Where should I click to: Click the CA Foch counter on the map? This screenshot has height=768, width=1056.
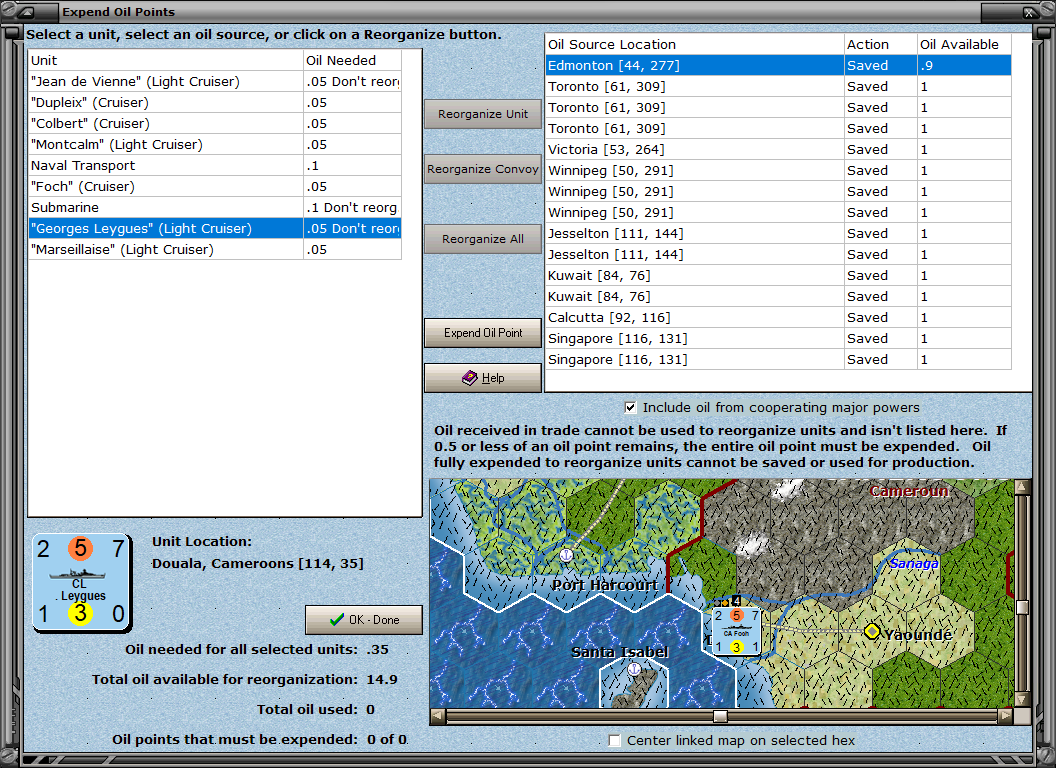[737, 632]
